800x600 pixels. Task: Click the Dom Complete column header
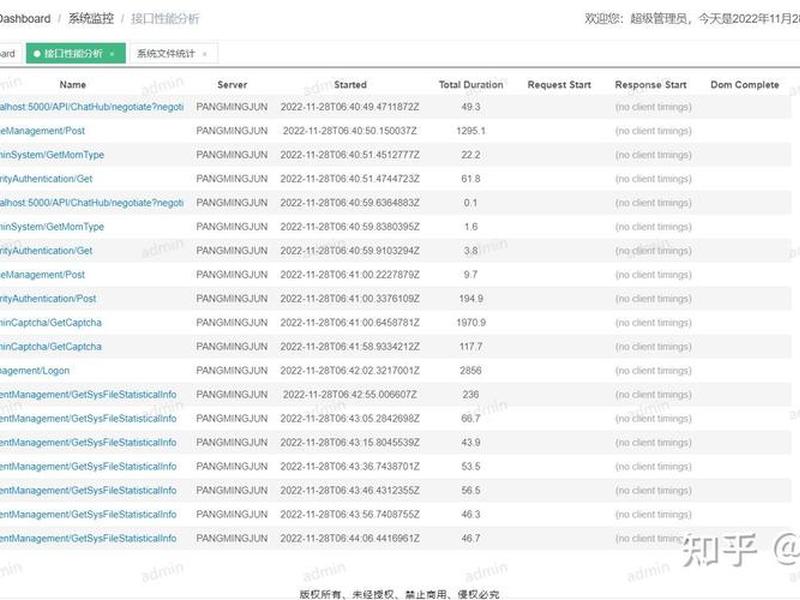(x=744, y=85)
